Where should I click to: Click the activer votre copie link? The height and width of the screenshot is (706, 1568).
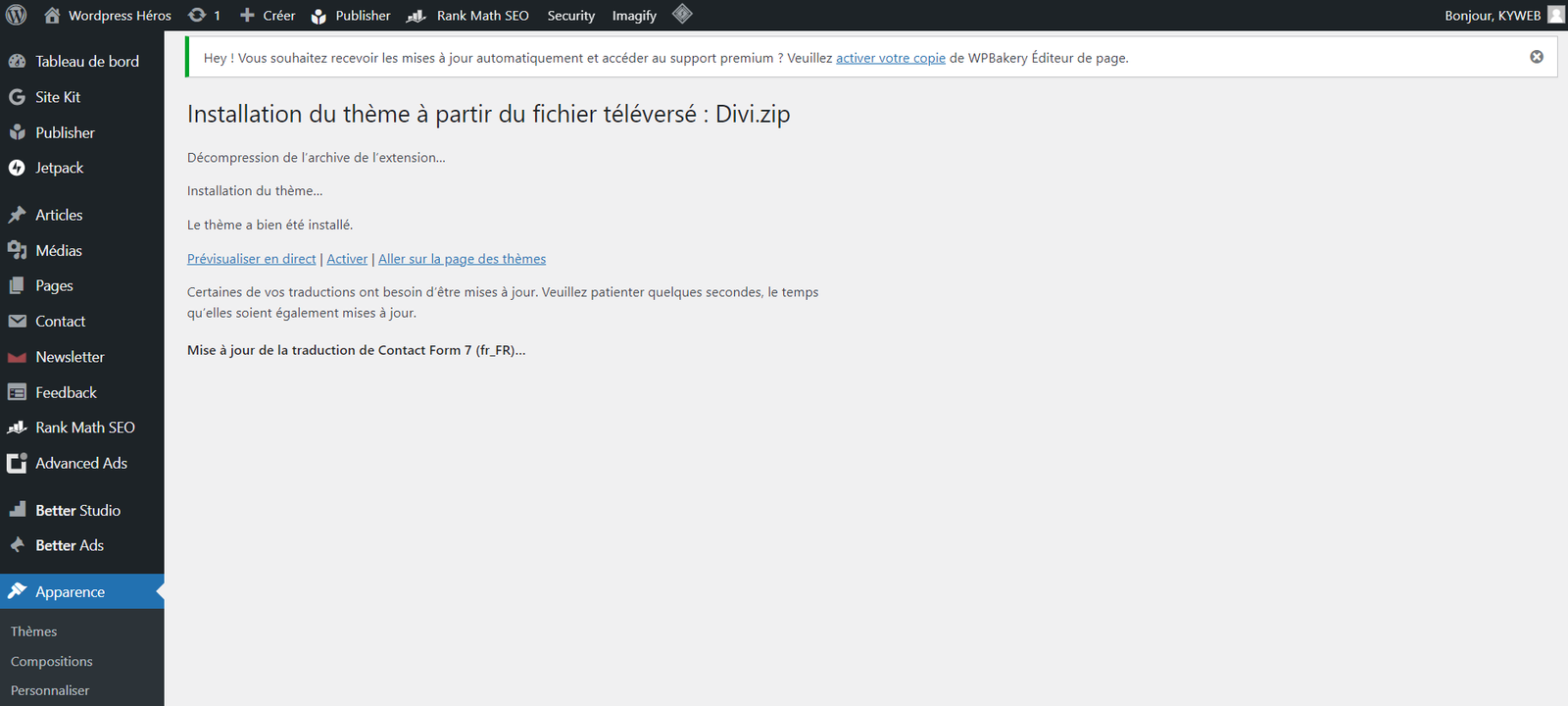(890, 58)
